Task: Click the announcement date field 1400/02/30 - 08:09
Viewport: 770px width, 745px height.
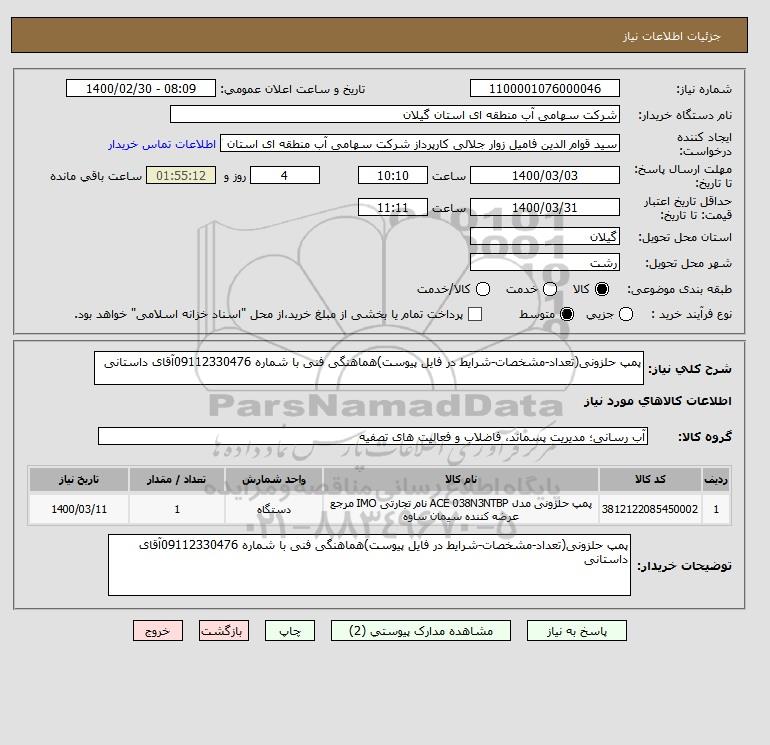Action: pyautogui.click(x=141, y=88)
